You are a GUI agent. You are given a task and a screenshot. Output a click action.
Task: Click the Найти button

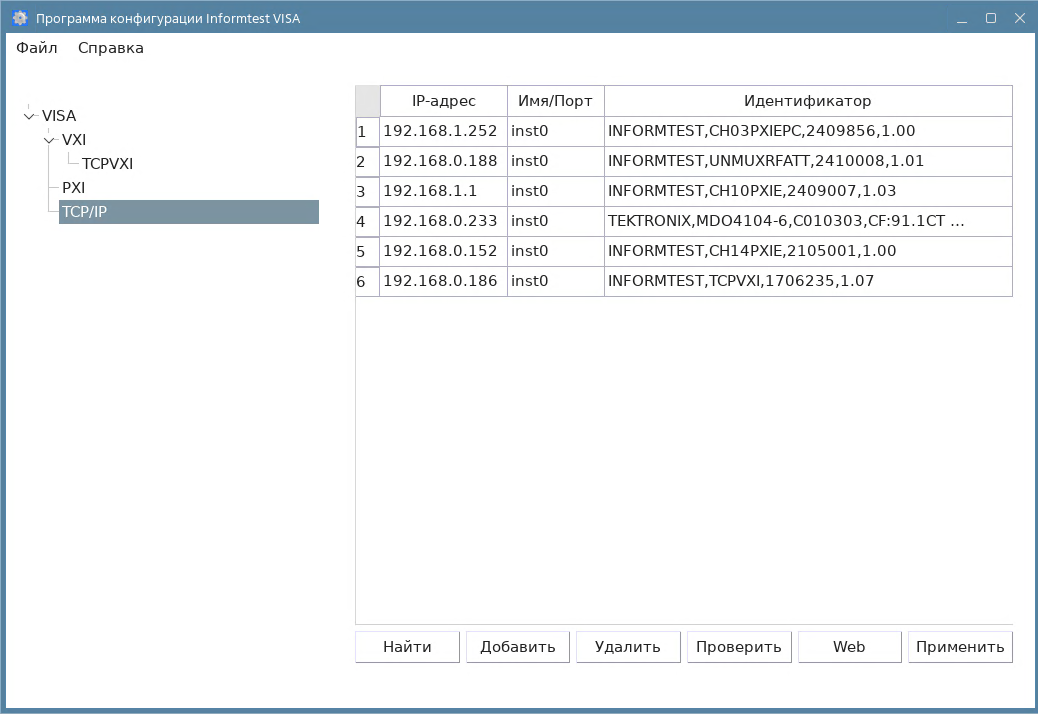click(407, 647)
